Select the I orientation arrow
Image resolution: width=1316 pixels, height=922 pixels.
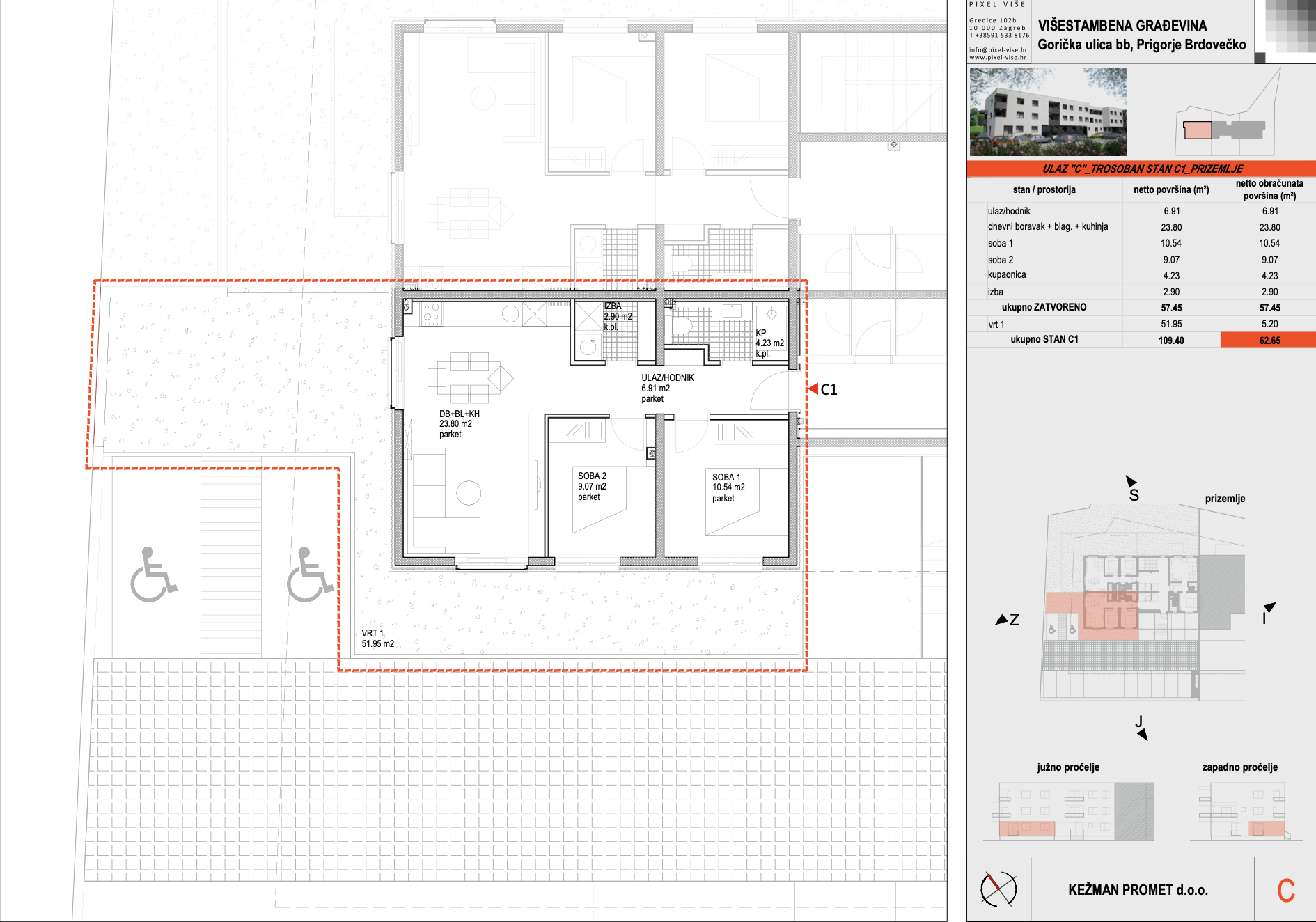click(x=1269, y=608)
